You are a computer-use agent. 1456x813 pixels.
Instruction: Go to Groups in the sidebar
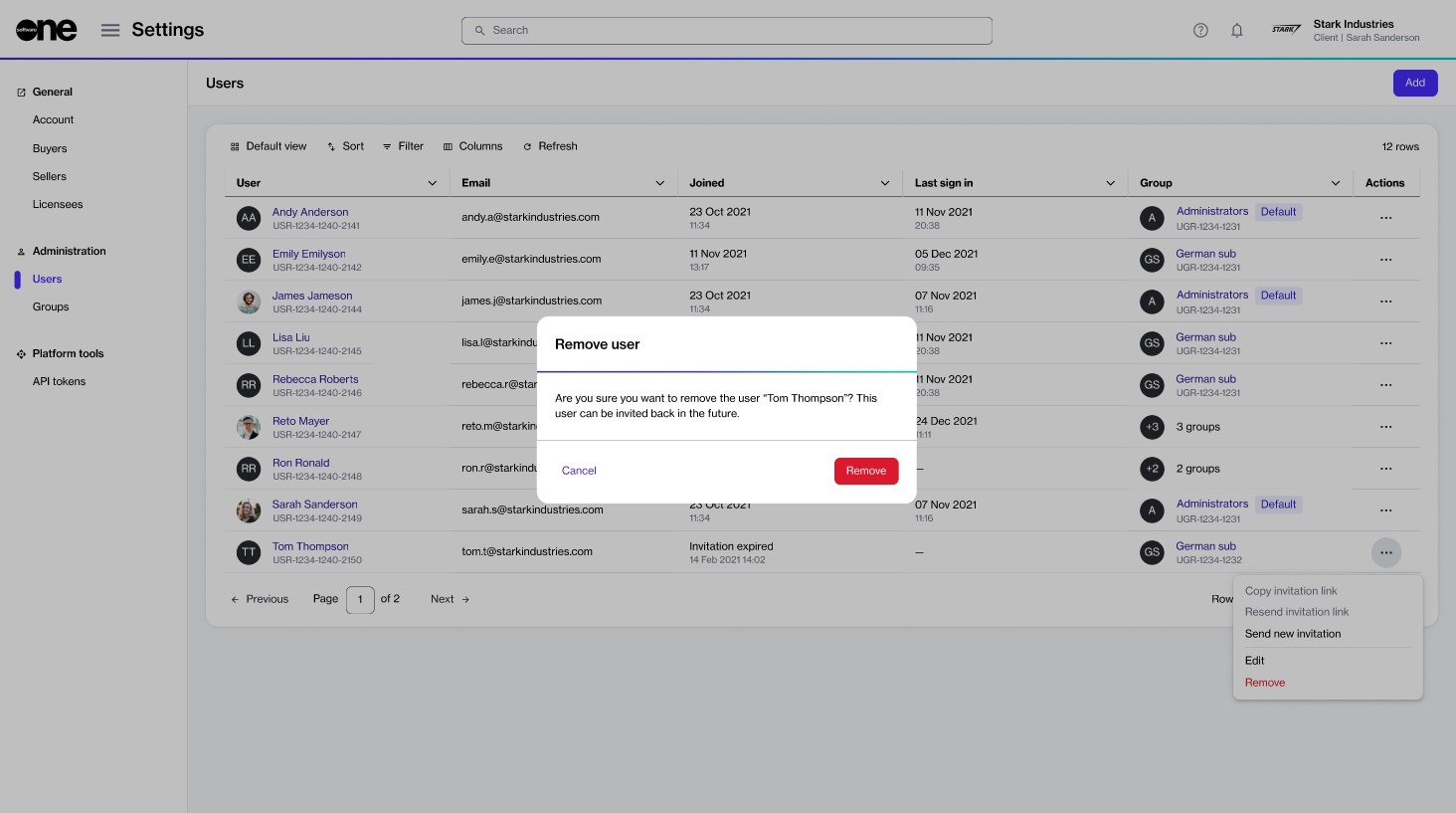(51, 306)
